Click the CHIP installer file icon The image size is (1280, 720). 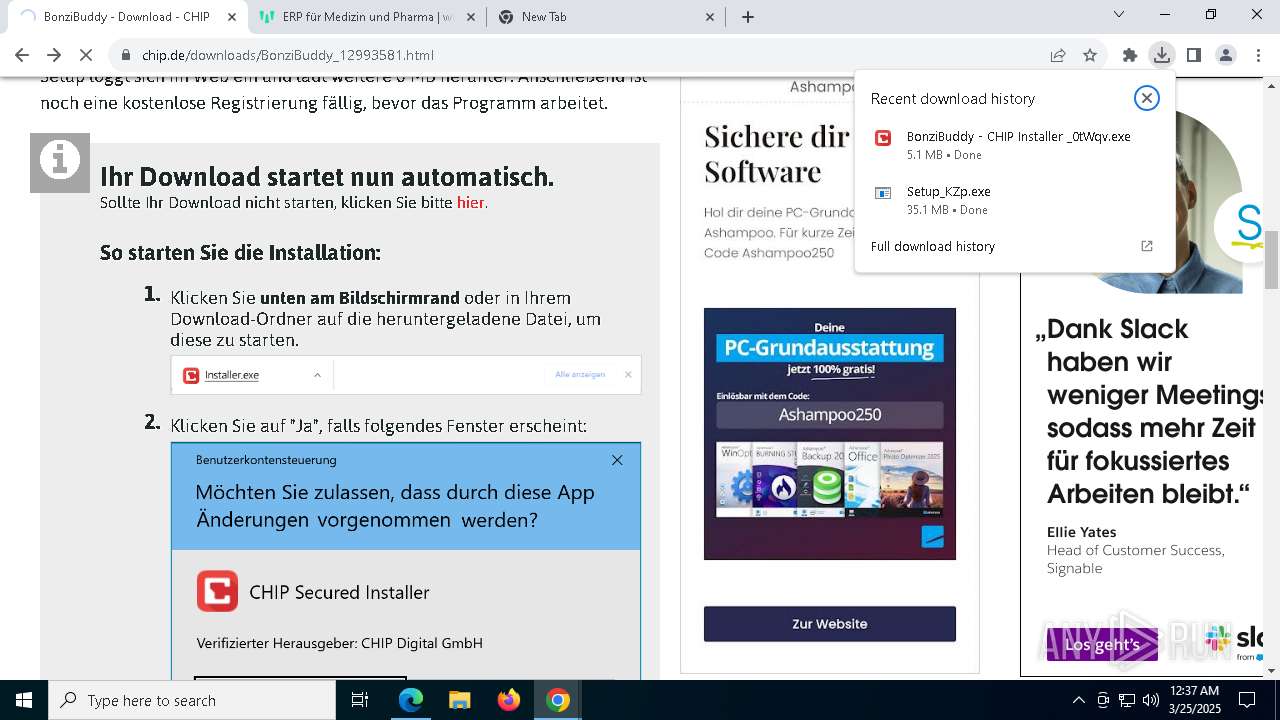click(883, 138)
